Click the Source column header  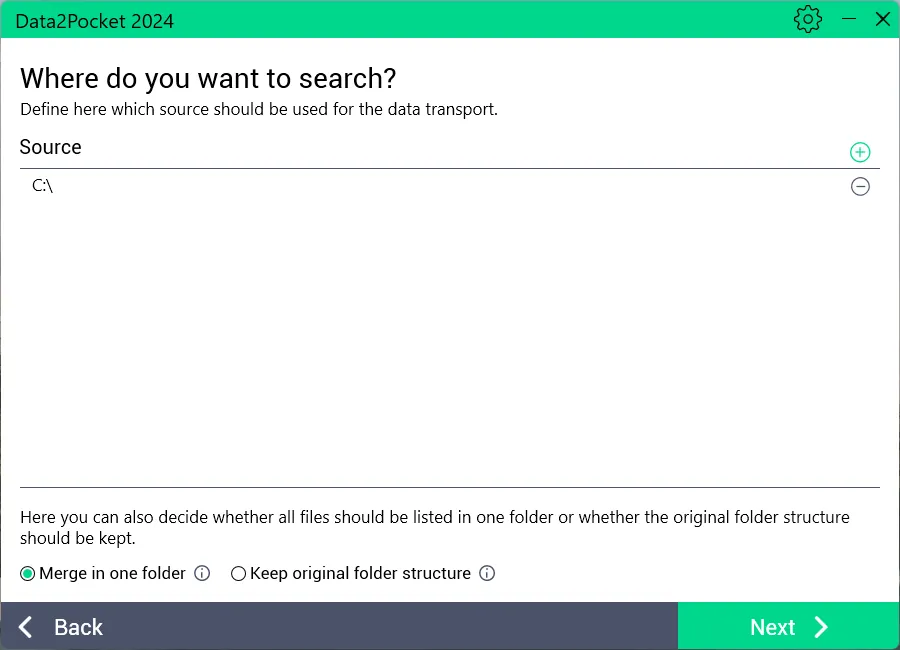51,148
